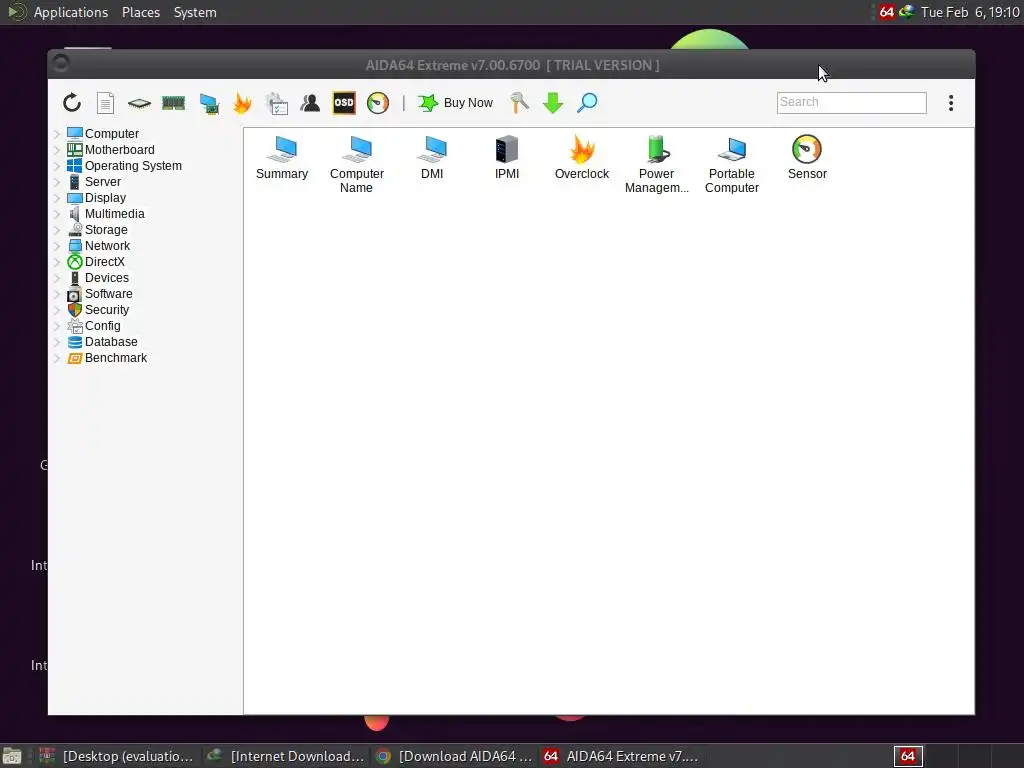Viewport: 1024px width, 768px height.
Task: Open the OSD panel toolbar icon
Action: click(344, 103)
